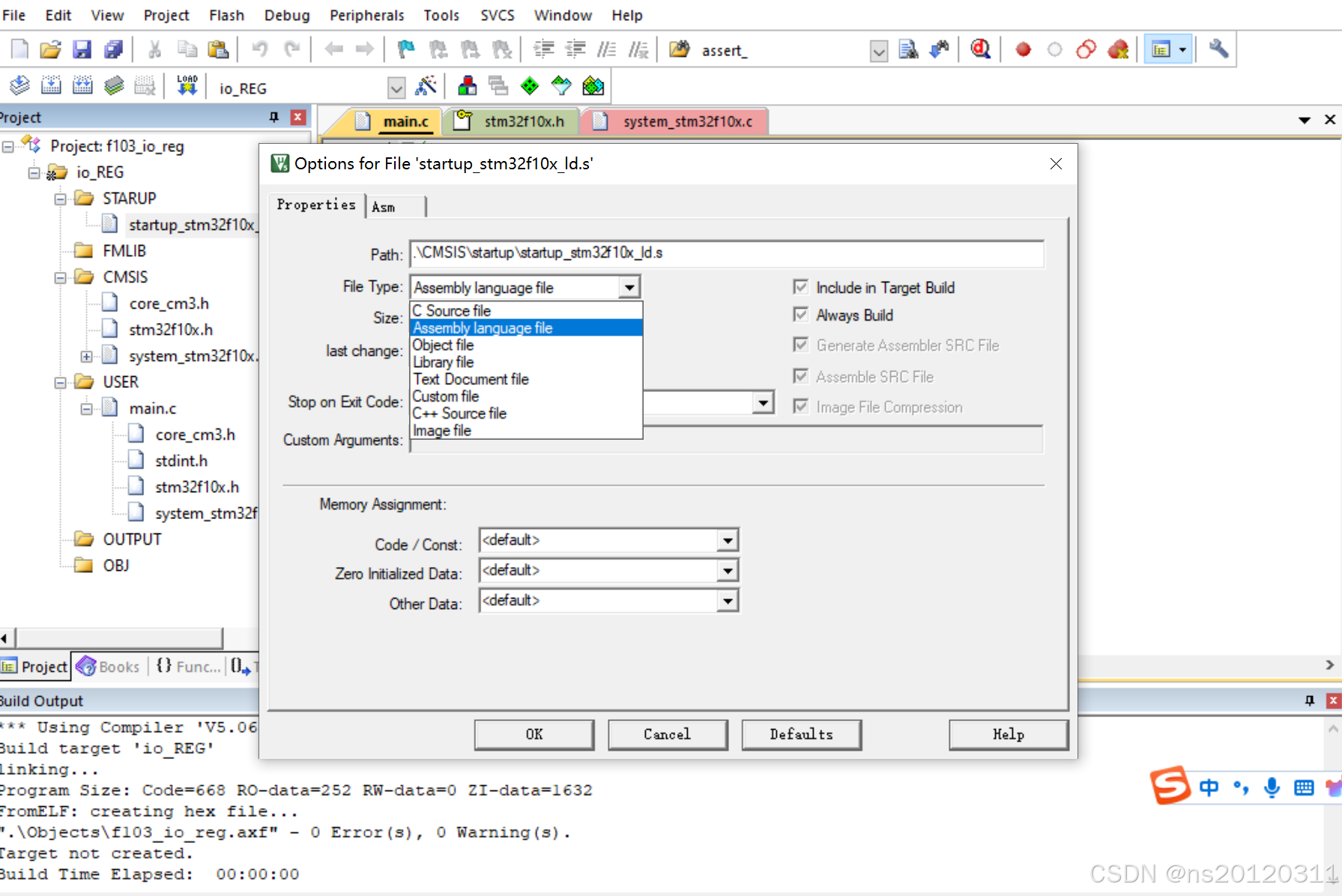Click the LOAD download-to-flash icon
Image resolution: width=1342 pixels, height=896 pixels.
click(x=187, y=85)
